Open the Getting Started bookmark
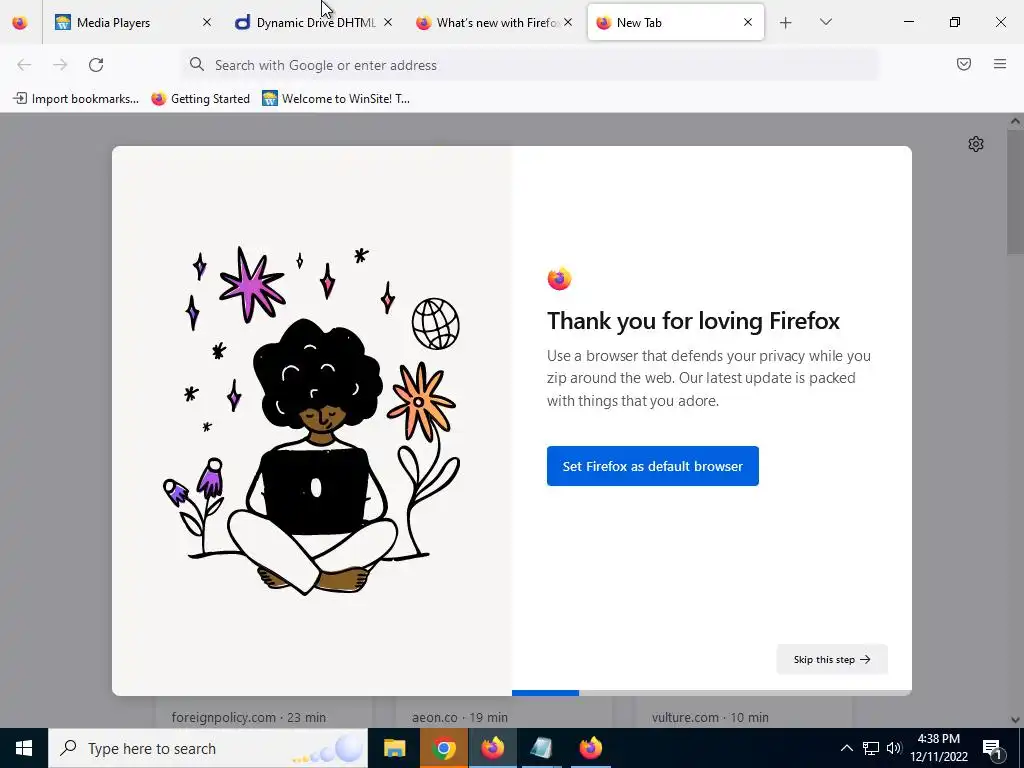This screenshot has height=768, width=1024. click(x=200, y=99)
